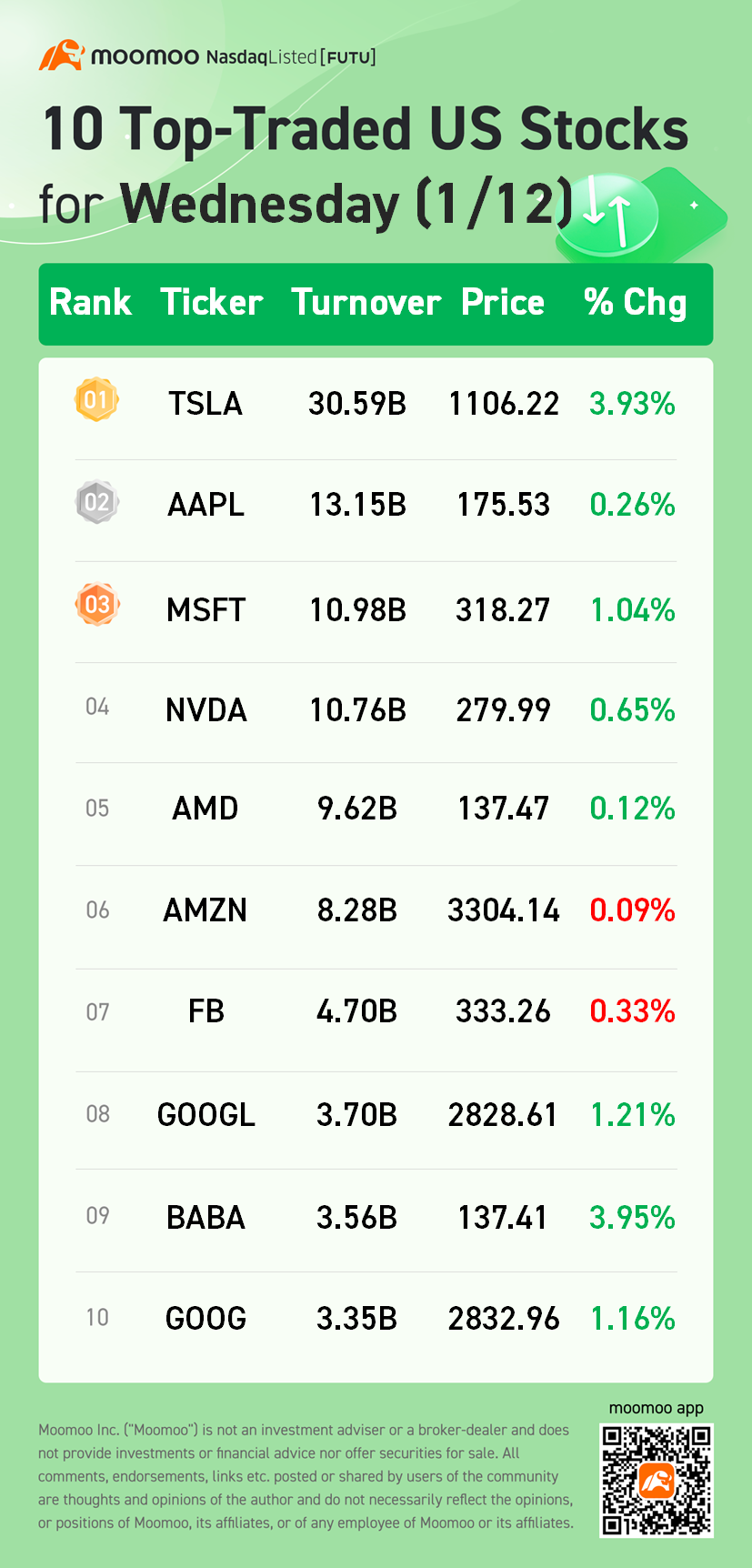The image size is (752, 1568).
Task: Click the silver 02 rank badge
Action: point(96,502)
